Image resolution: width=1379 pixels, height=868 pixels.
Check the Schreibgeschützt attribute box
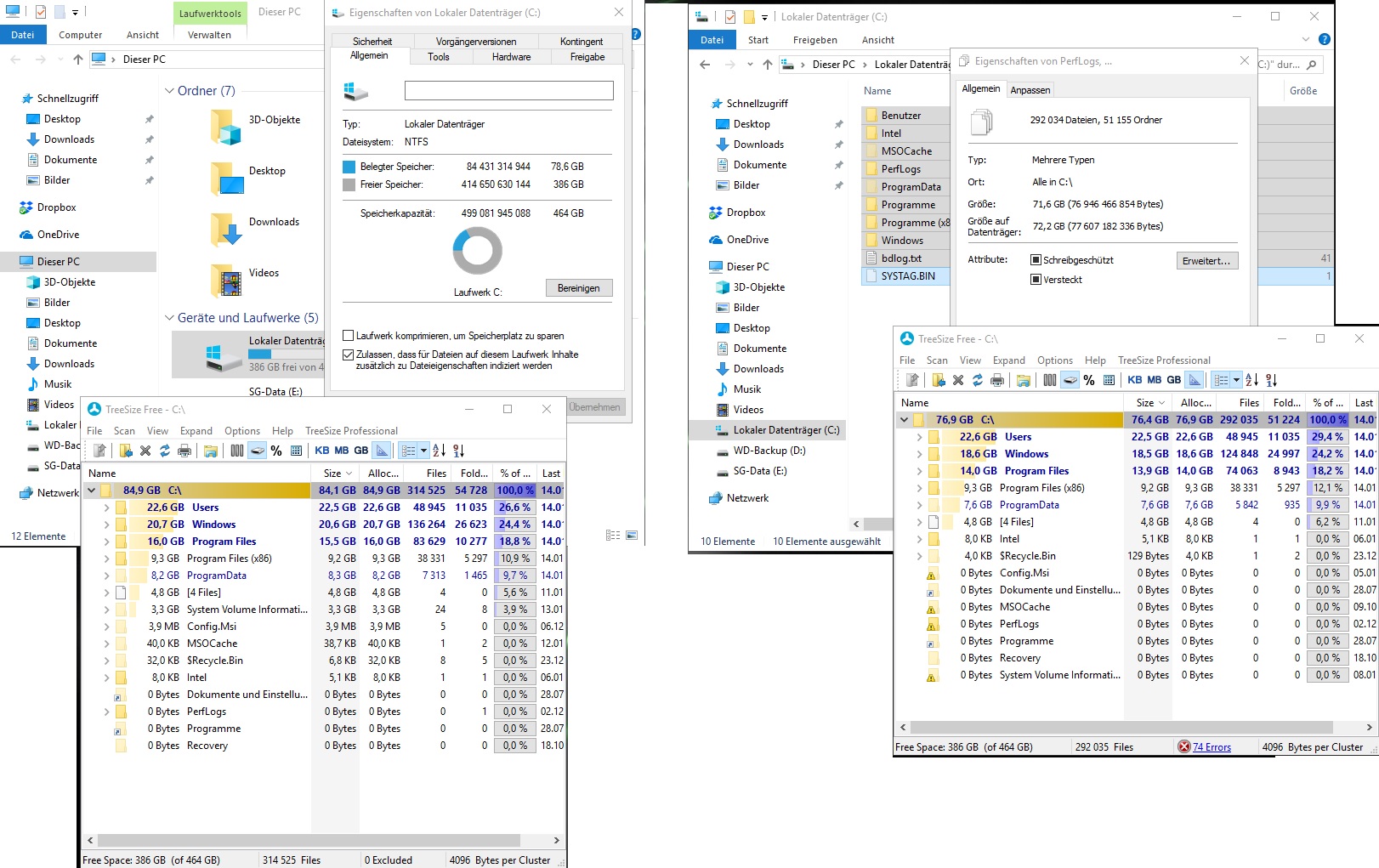pyautogui.click(x=1036, y=260)
